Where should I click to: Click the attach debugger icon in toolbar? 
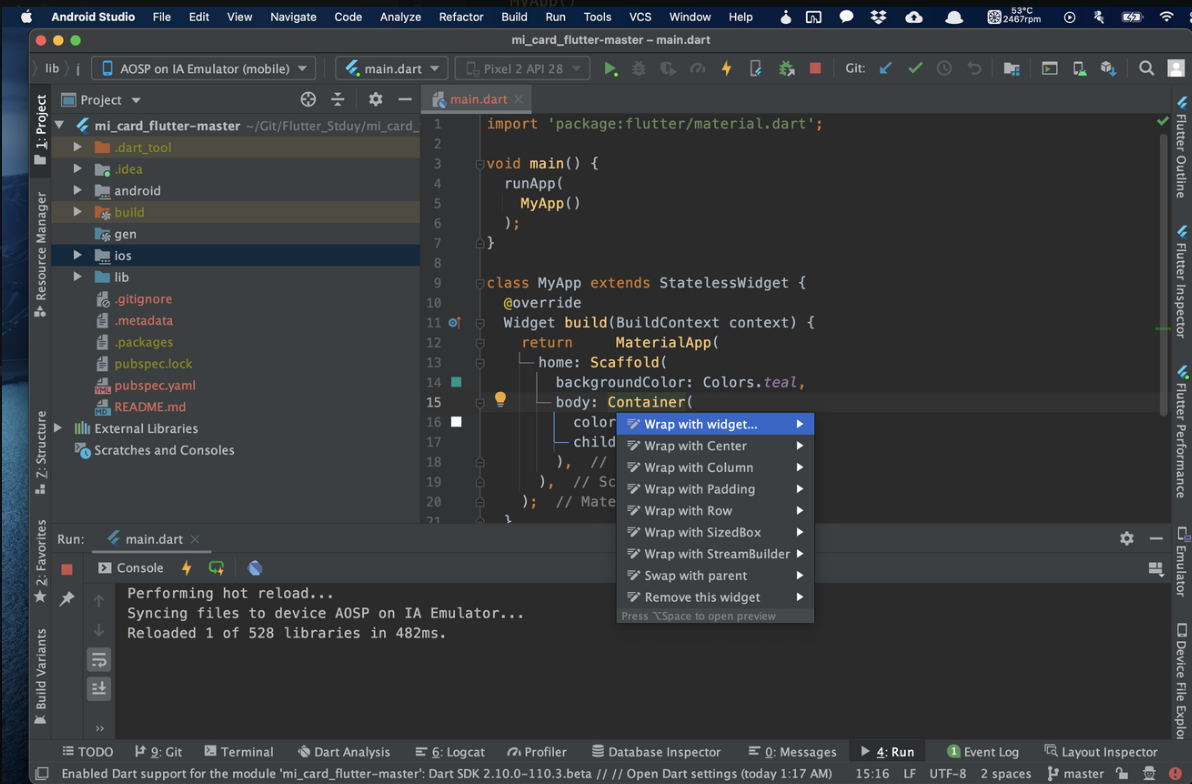[787, 68]
